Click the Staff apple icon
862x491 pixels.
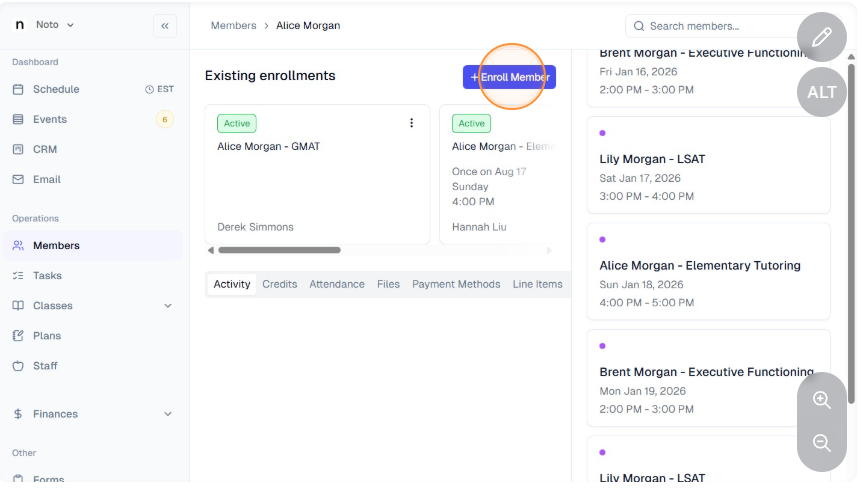(x=18, y=366)
